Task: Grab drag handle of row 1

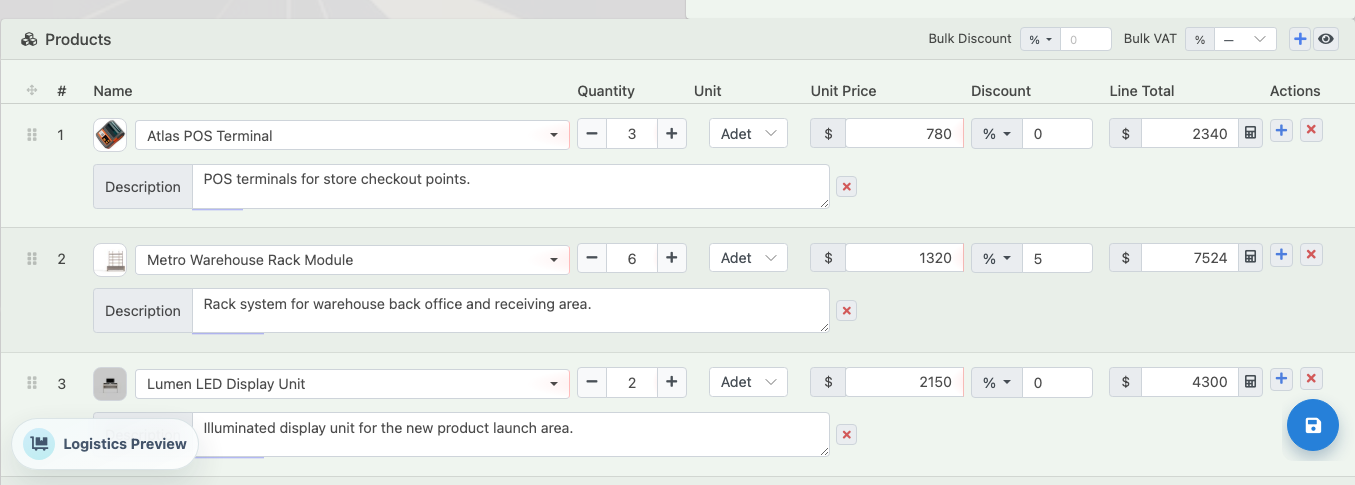Action: pyautogui.click(x=31, y=134)
